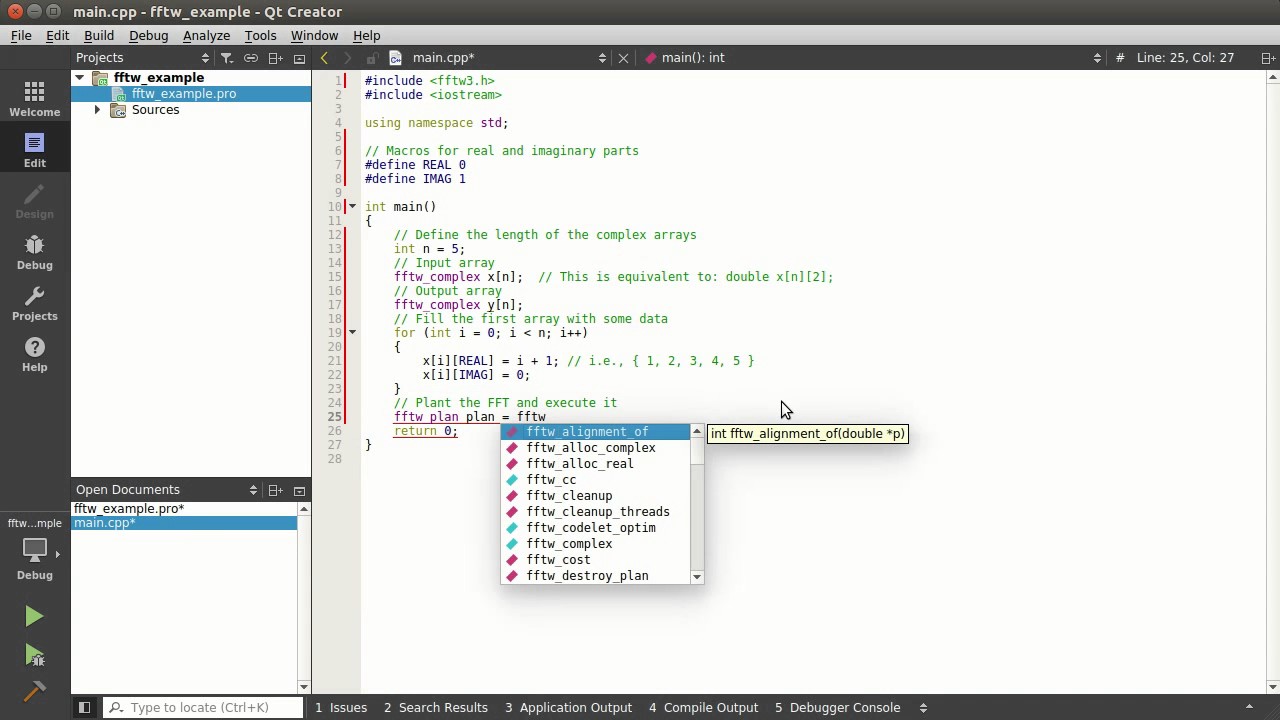1280x720 pixels.
Task: Split the Projects pane
Action: pos(275,58)
